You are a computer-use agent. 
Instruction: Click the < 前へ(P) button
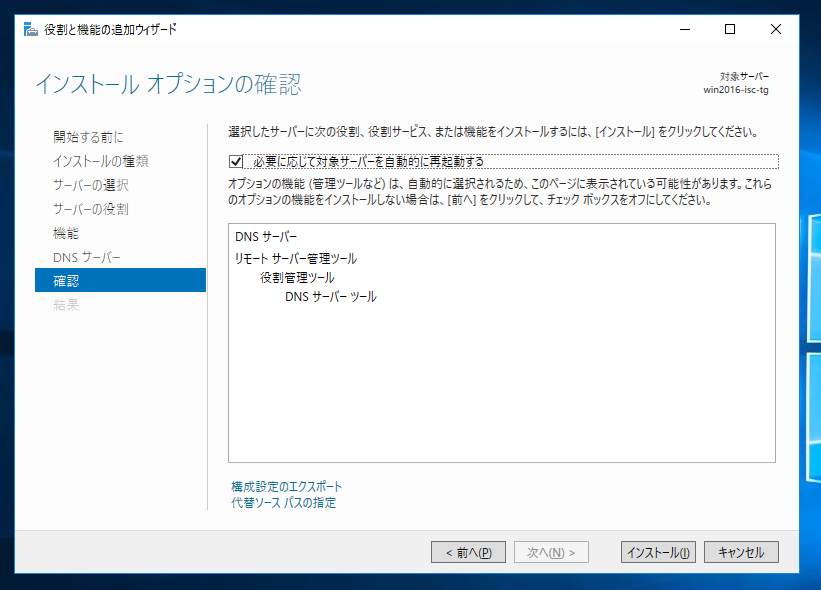click(x=468, y=552)
